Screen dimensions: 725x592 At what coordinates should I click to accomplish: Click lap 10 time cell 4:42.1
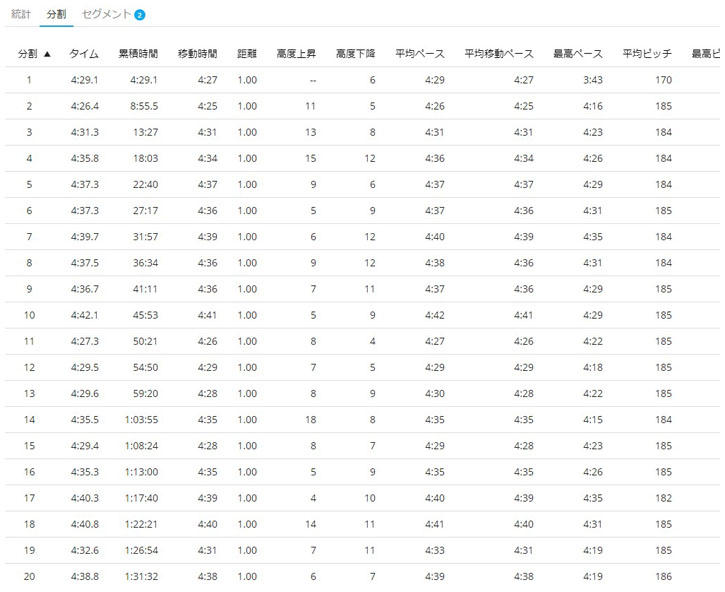click(84, 315)
